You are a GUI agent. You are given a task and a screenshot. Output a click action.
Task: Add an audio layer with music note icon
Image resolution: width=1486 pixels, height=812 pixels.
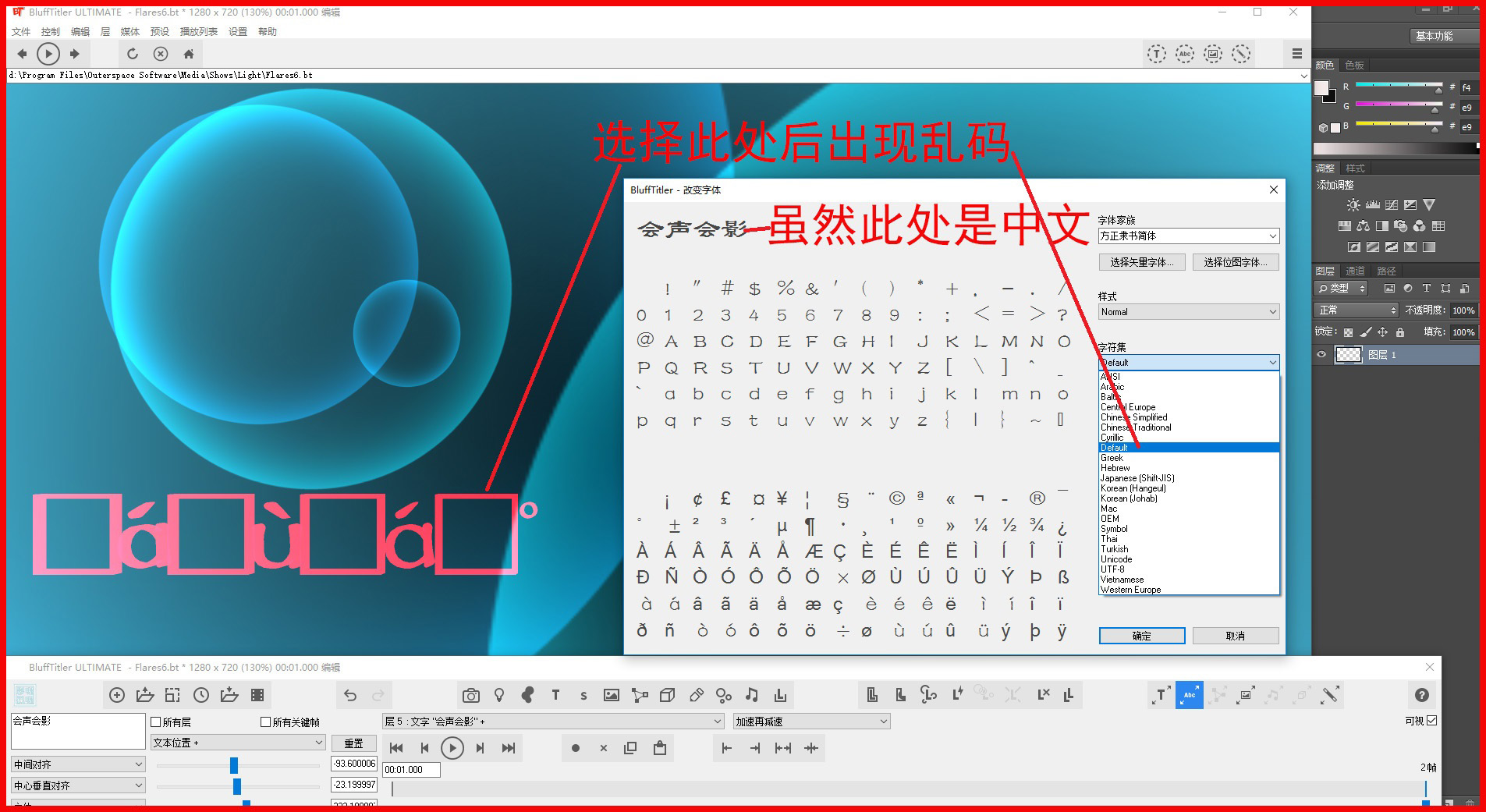click(x=751, y=695)
